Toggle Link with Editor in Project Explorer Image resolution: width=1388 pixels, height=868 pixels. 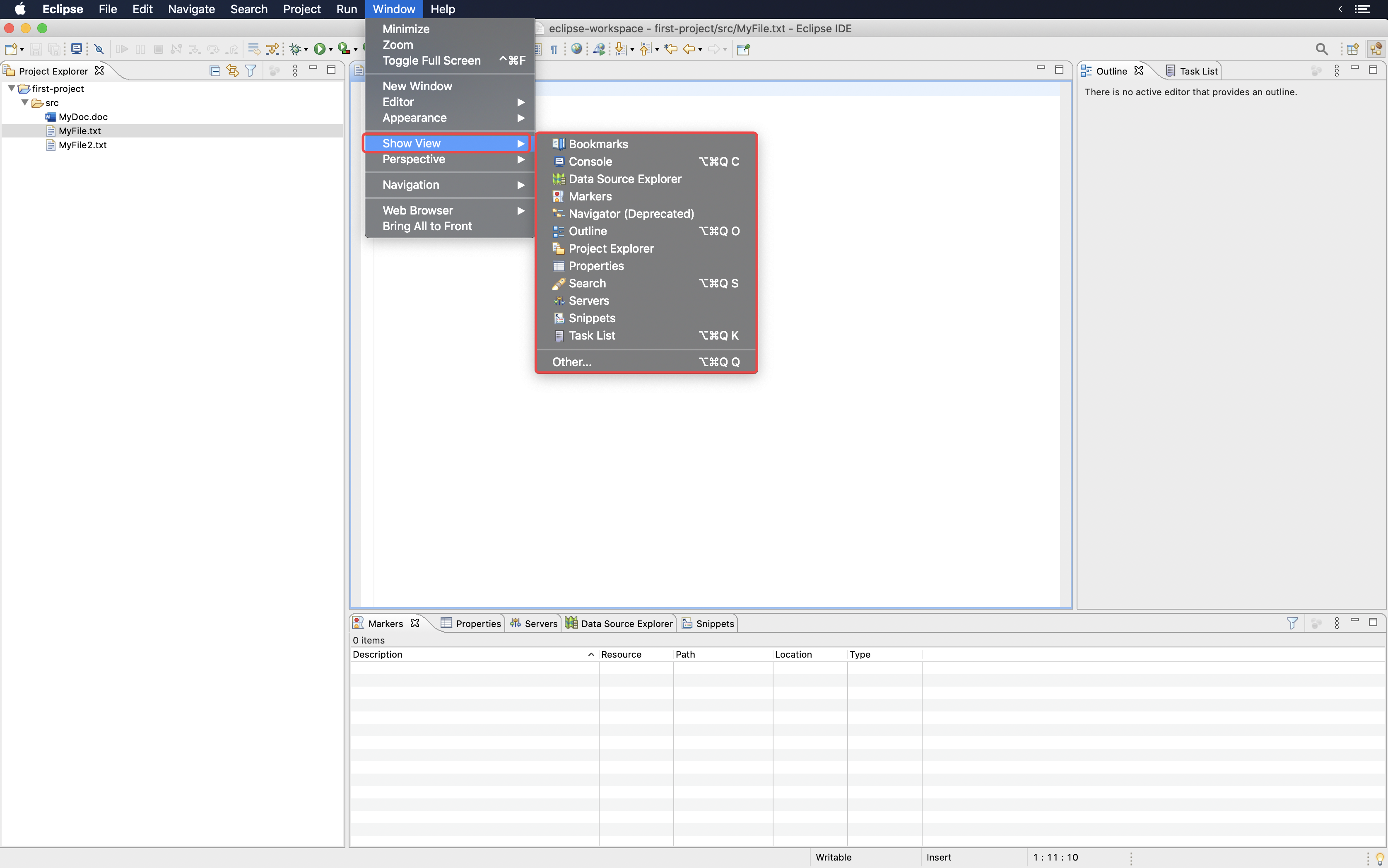tap(232, 71)
